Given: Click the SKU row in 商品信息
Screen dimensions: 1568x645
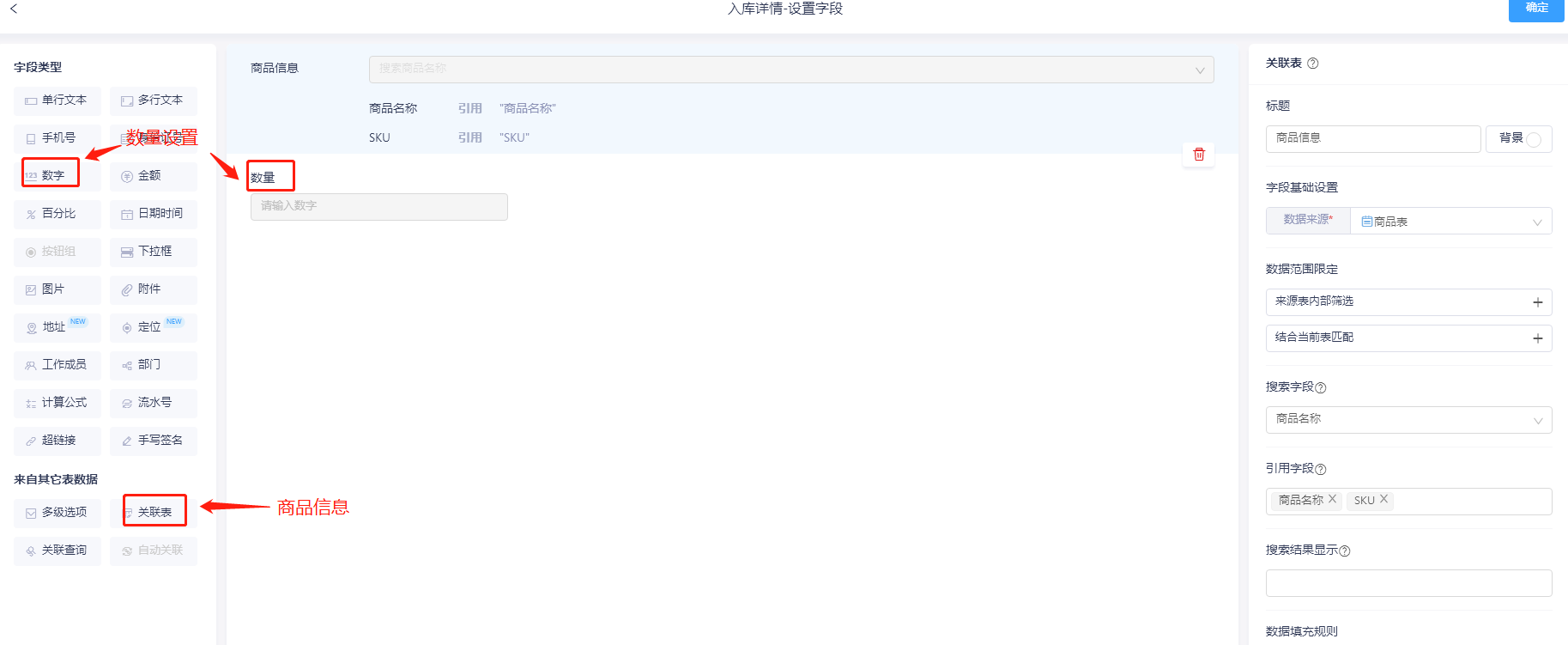Looking at the screenshot, I should 379,137.
